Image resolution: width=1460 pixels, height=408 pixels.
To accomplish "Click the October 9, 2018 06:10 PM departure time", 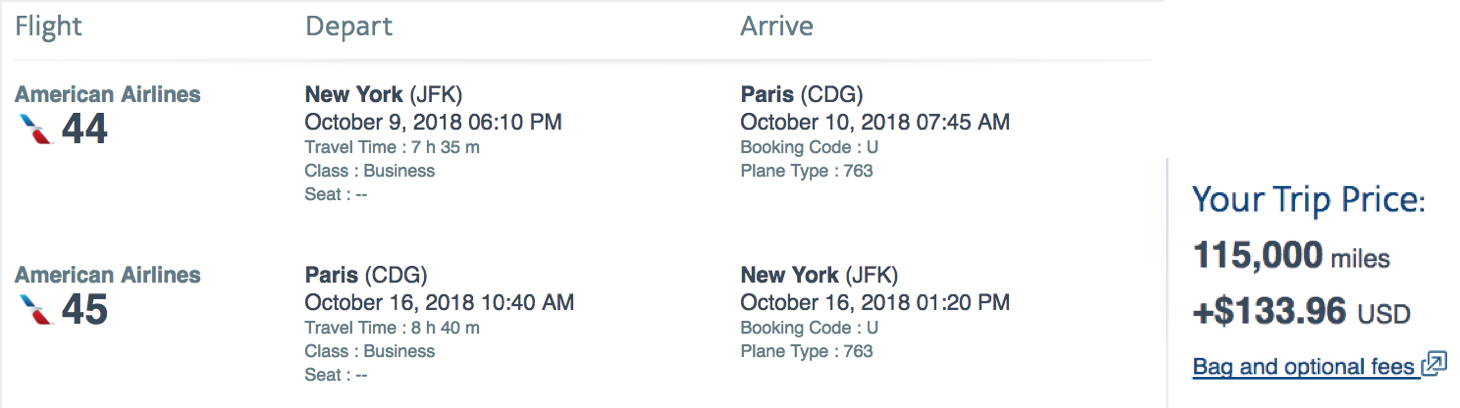I will tap(433, 122).
